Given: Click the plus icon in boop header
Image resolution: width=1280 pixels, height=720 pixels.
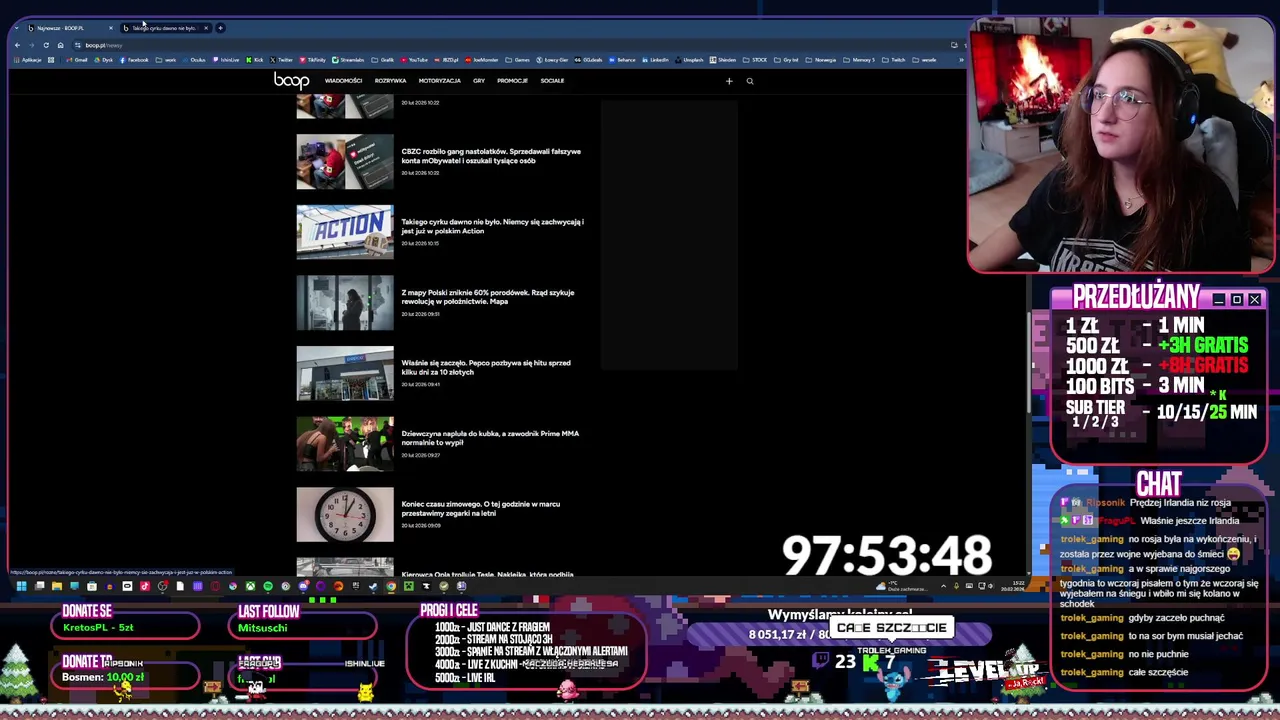Looking at the screenshot, I should click(x=729, y=81).
